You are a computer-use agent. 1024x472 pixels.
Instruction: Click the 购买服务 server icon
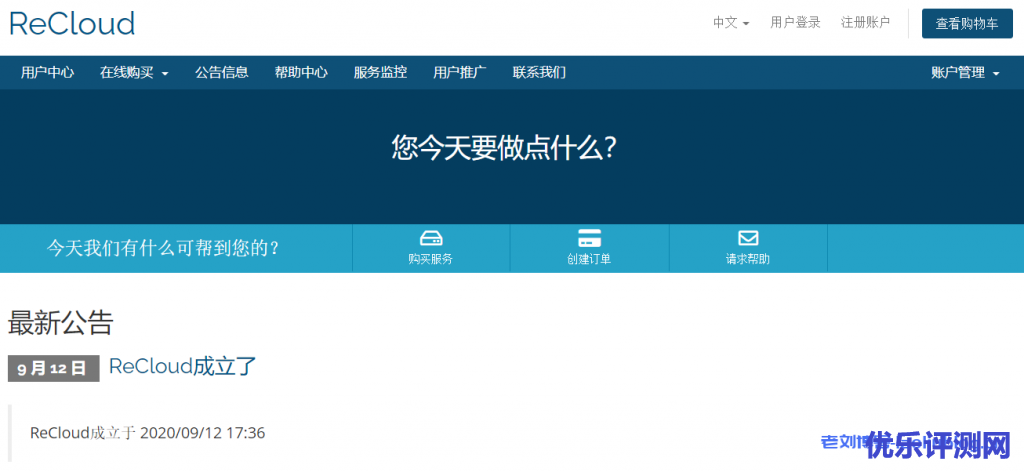pos(431,238)
